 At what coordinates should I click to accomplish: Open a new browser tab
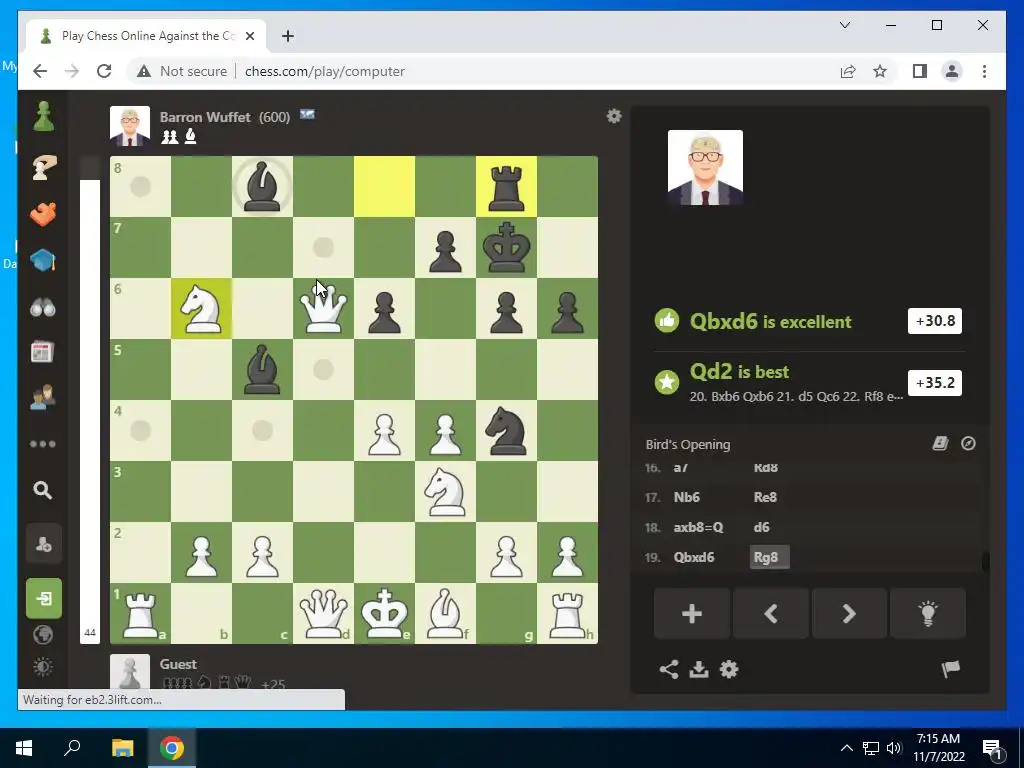pos(288,36)
